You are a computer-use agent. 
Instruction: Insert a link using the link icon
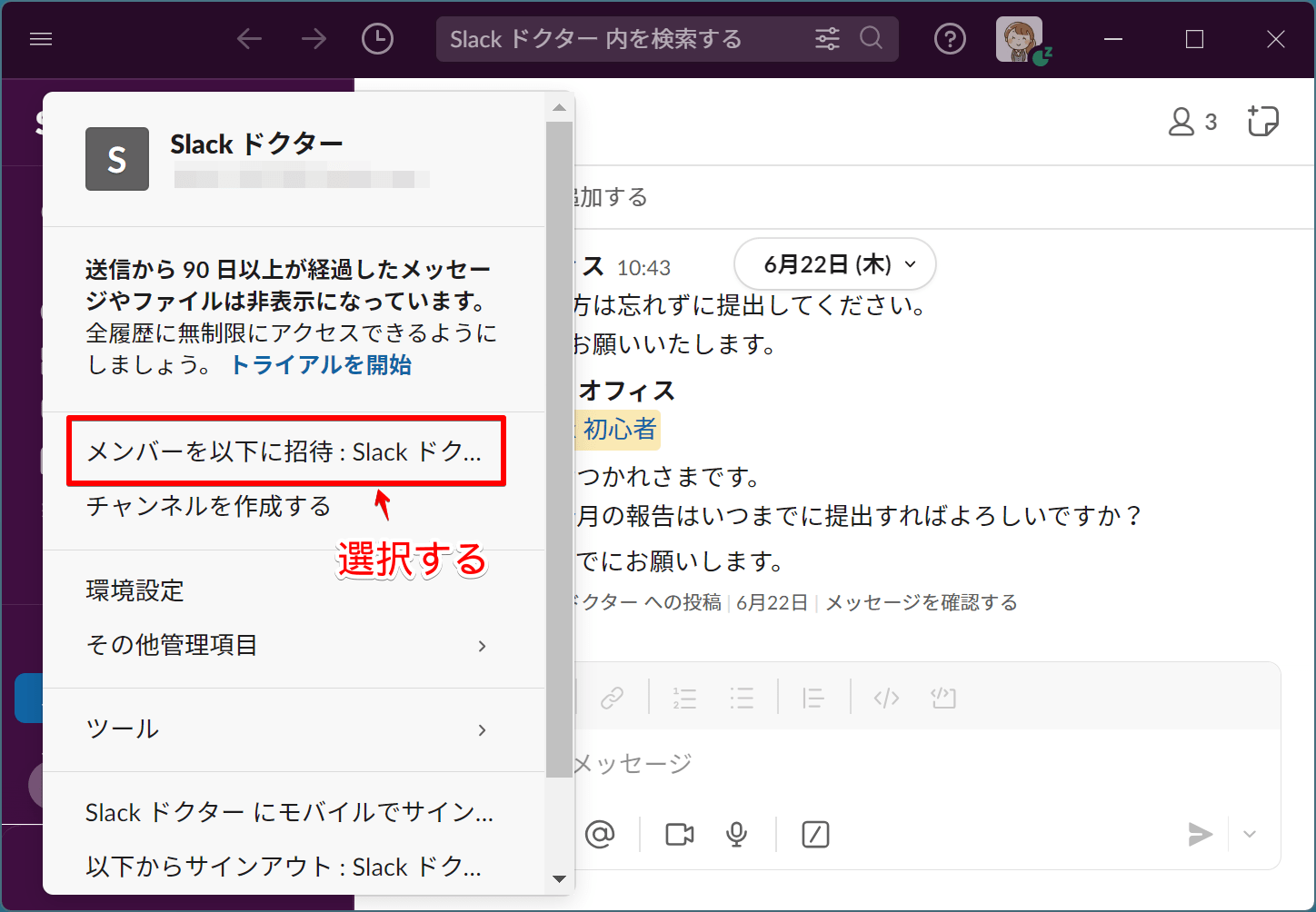click(613, 698)
